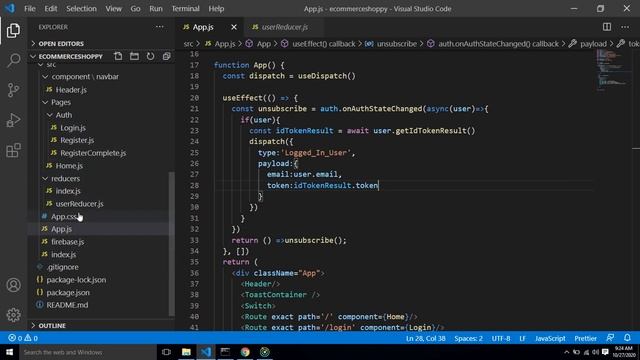This screenshot has width=640, height=360.
Task: Open Home.js file
Action: point(69,166)
